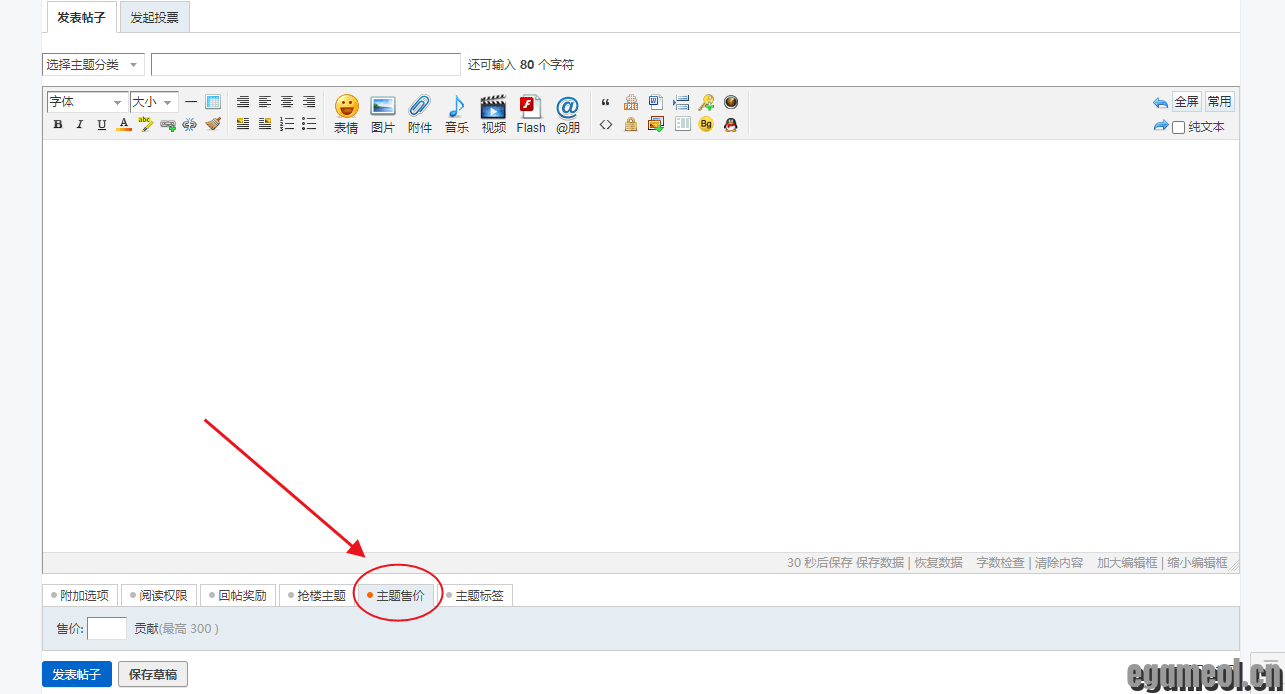1285x694 pixels.
Task: Toggle the 纯文本 plain text checkbox
Action: pyautogui.click(x=1178, y=127)
